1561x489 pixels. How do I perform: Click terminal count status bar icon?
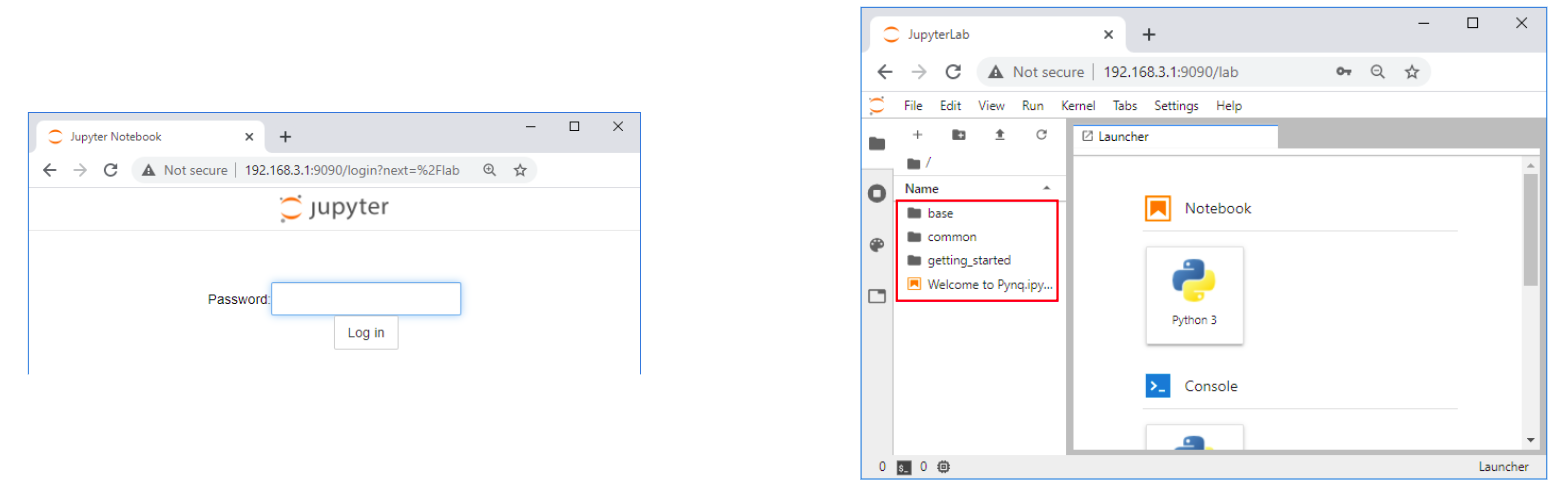[905, 467]
